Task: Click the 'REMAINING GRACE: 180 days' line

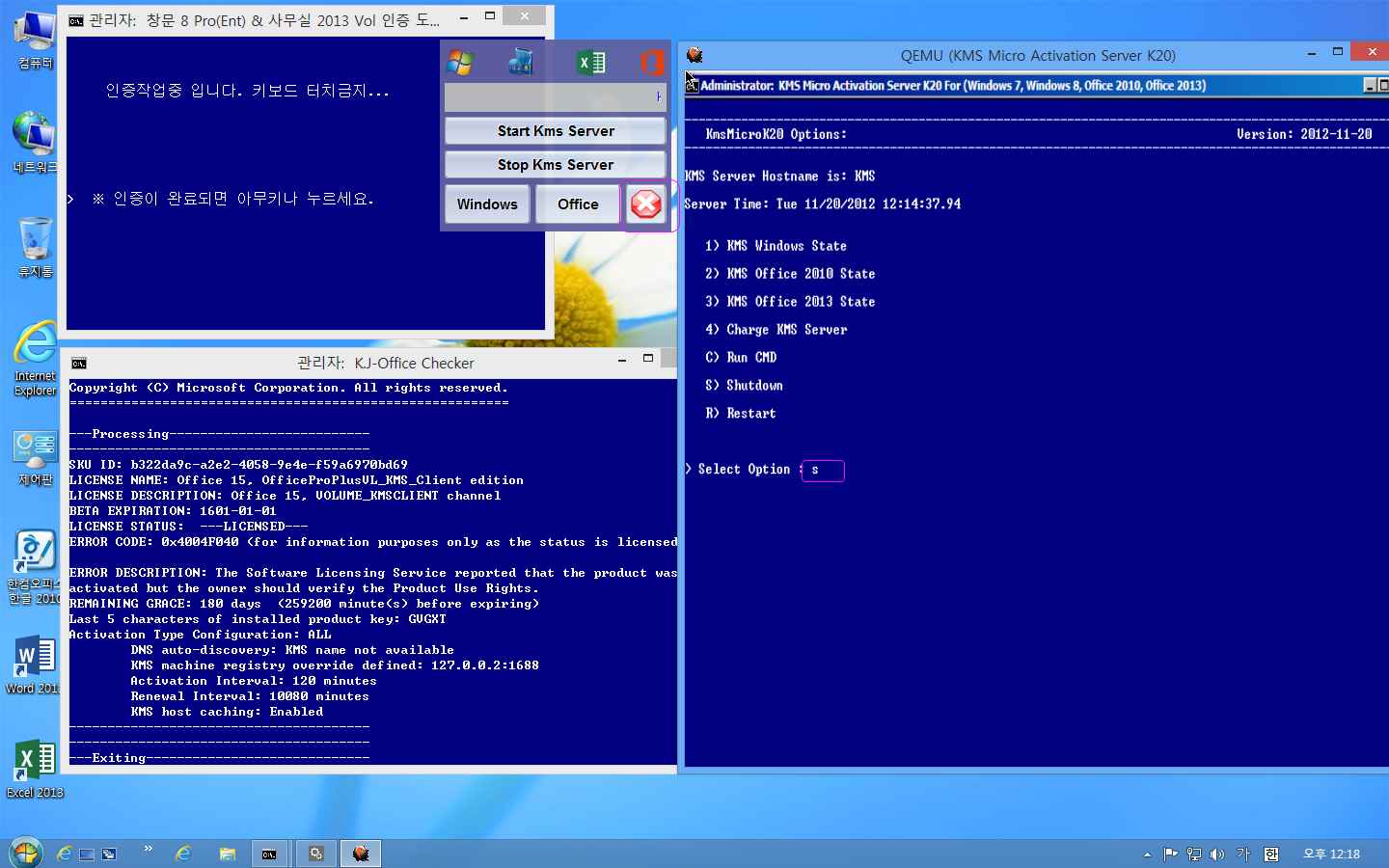Action: tap(304, 604)
